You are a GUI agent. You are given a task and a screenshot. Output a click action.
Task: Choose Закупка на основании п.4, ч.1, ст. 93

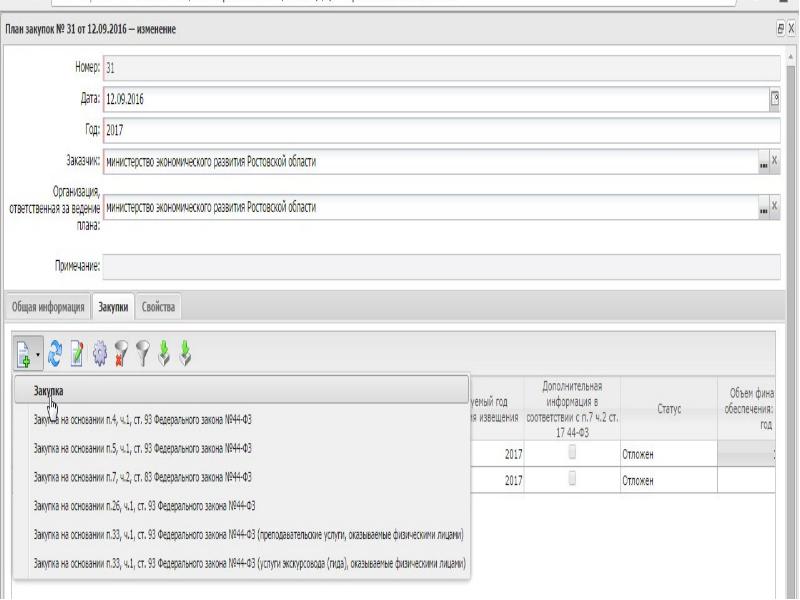241,420
